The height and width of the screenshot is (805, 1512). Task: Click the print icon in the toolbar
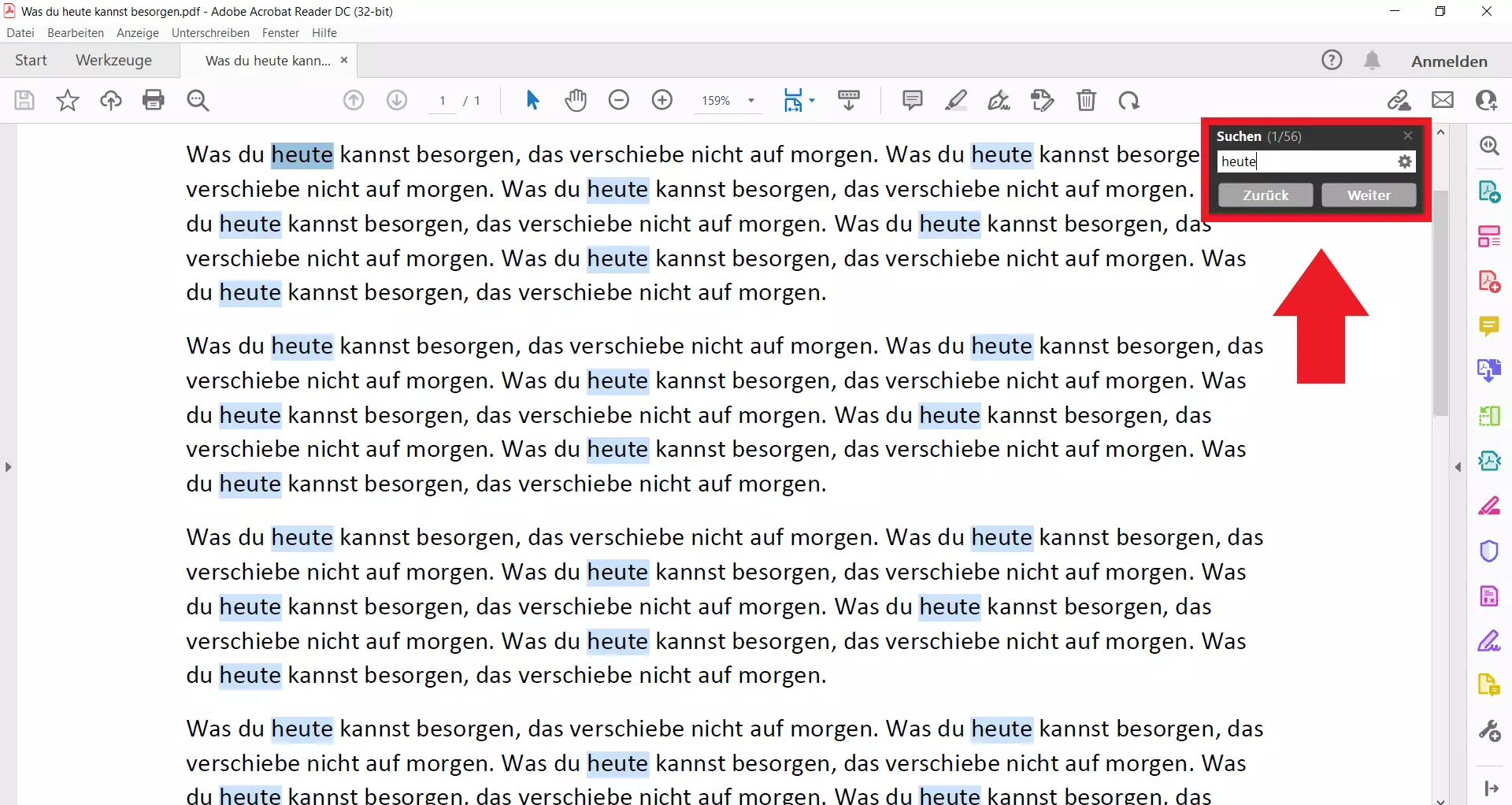point(154,100)
